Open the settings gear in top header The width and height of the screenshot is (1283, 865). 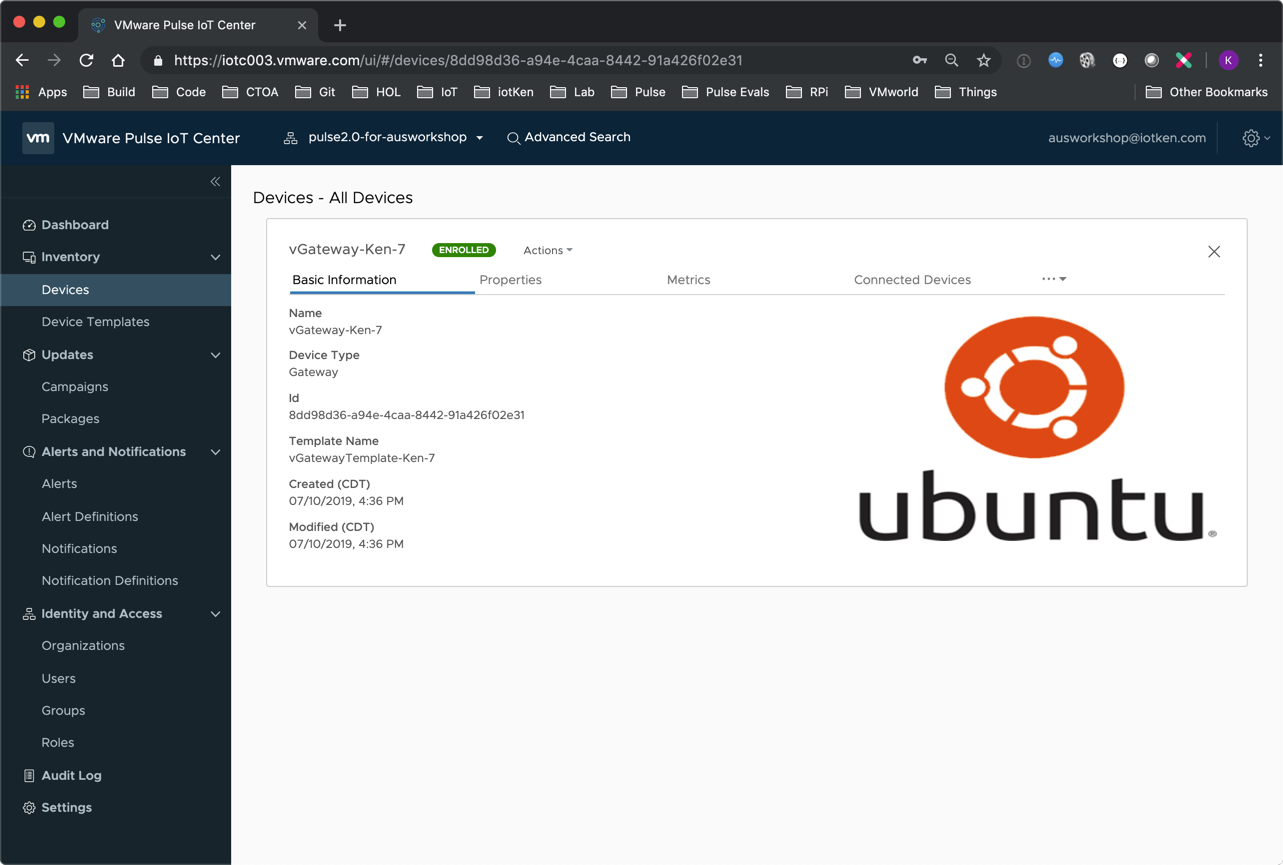click(x=1253, y=138)
